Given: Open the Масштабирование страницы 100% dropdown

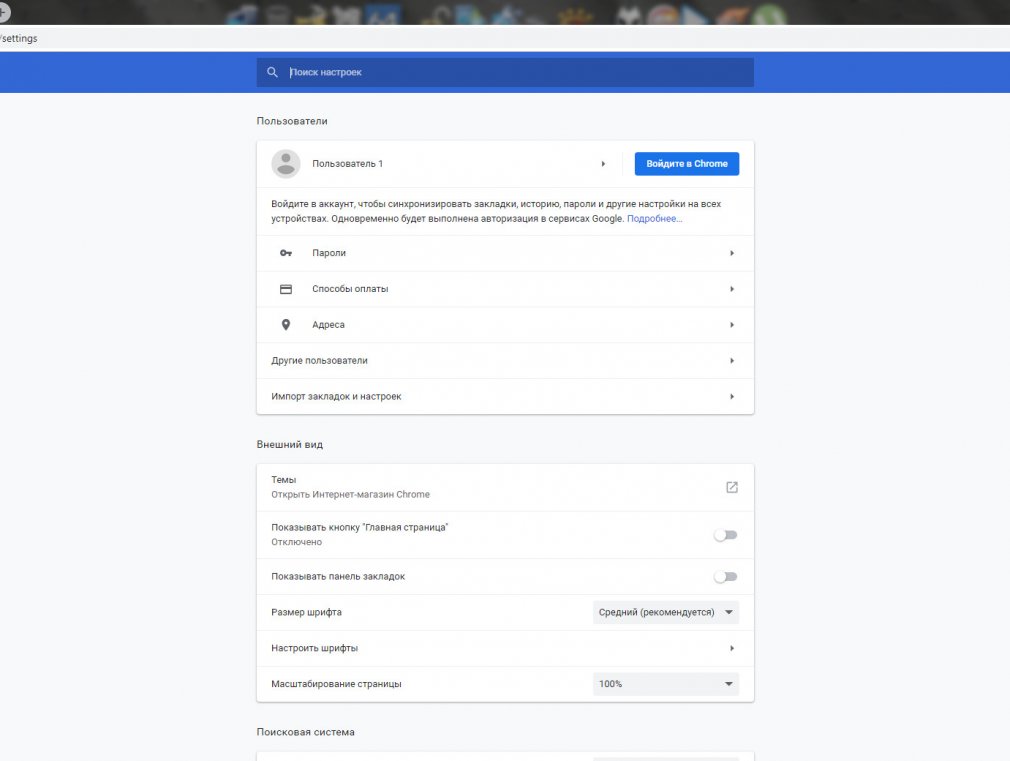Looking at the screenshot, I should 666,684.
